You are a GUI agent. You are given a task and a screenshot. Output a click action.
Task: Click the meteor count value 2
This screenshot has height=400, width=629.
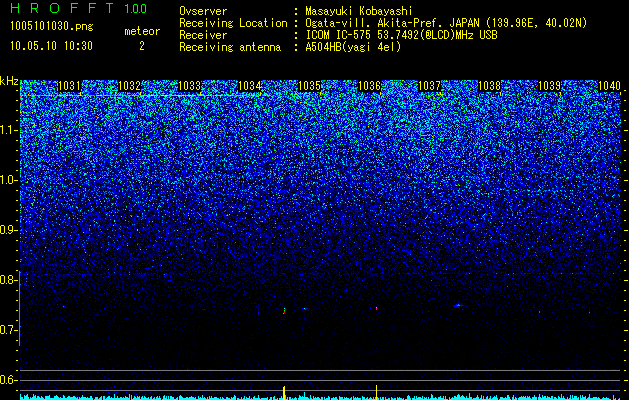142,46
